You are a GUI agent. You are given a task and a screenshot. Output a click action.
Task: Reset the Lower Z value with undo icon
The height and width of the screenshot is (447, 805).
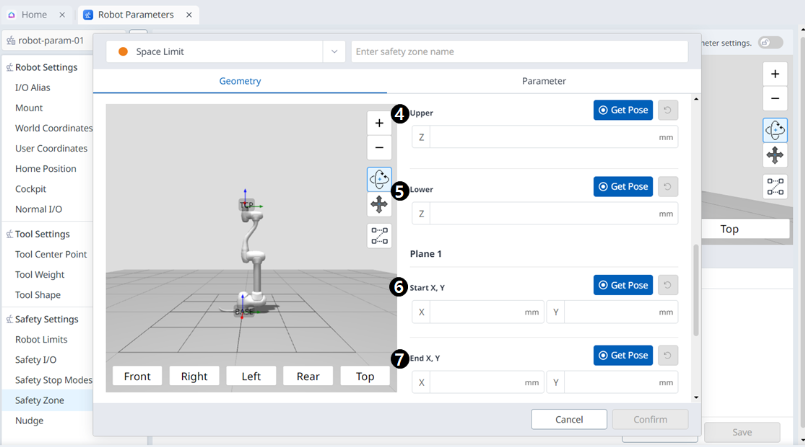tap(667, 186)
